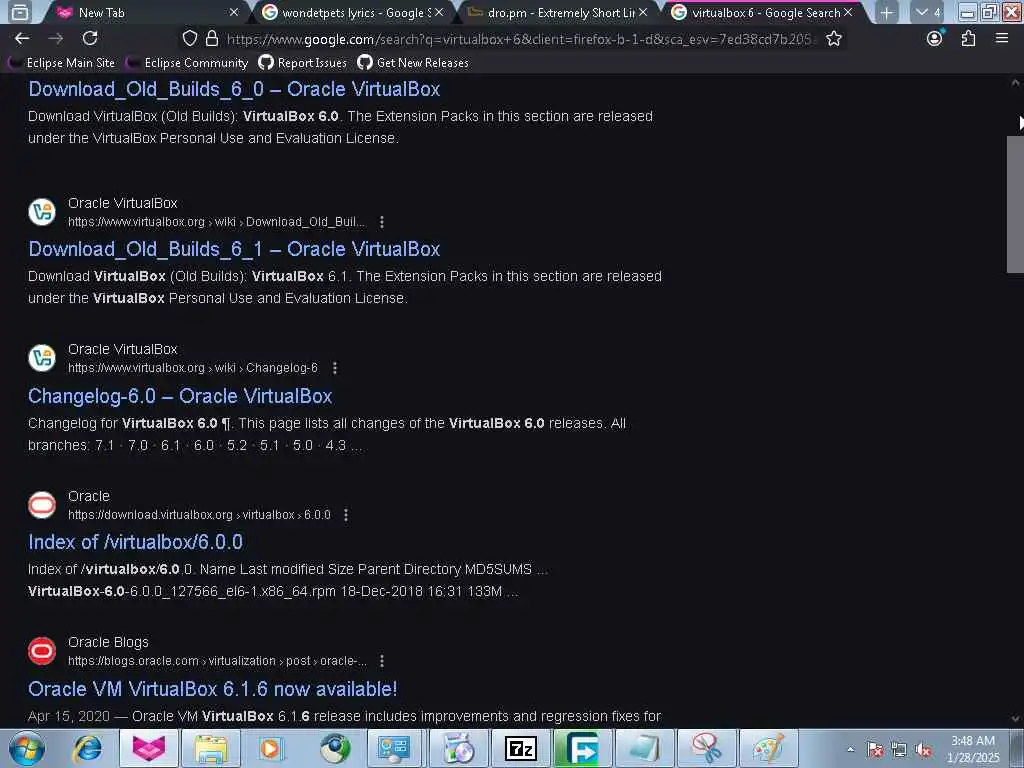Click the VirtualBox favicon of the Old_Builds_6_1 result
Image resolution: width=1024 pixels, height=768 pixels.
42,212
